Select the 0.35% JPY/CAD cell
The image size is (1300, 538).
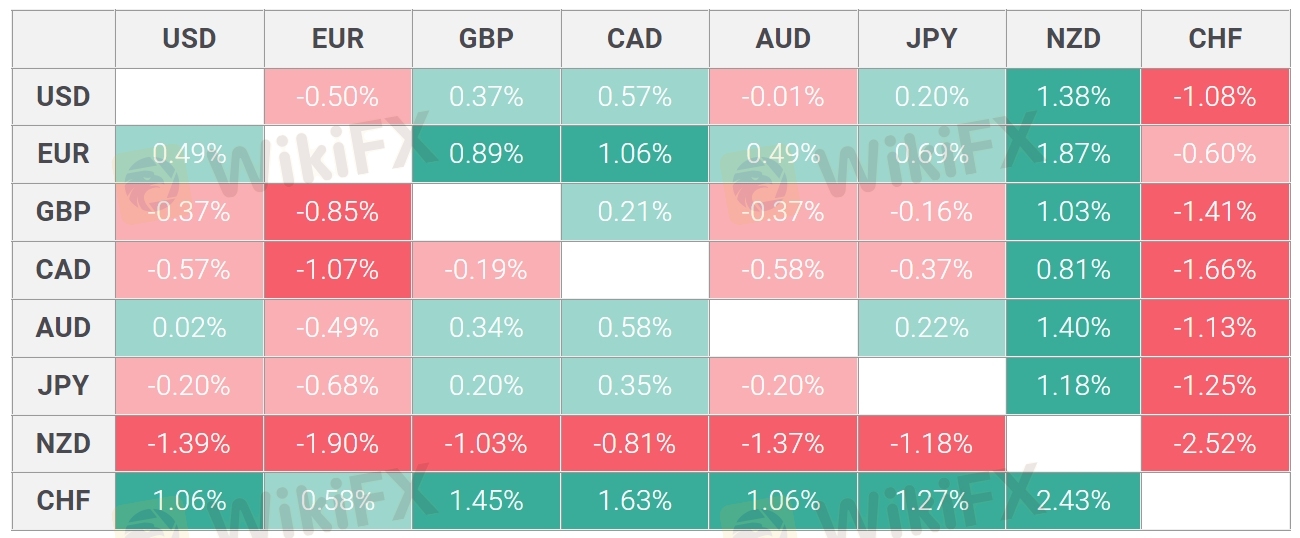(x=635, y=386)
